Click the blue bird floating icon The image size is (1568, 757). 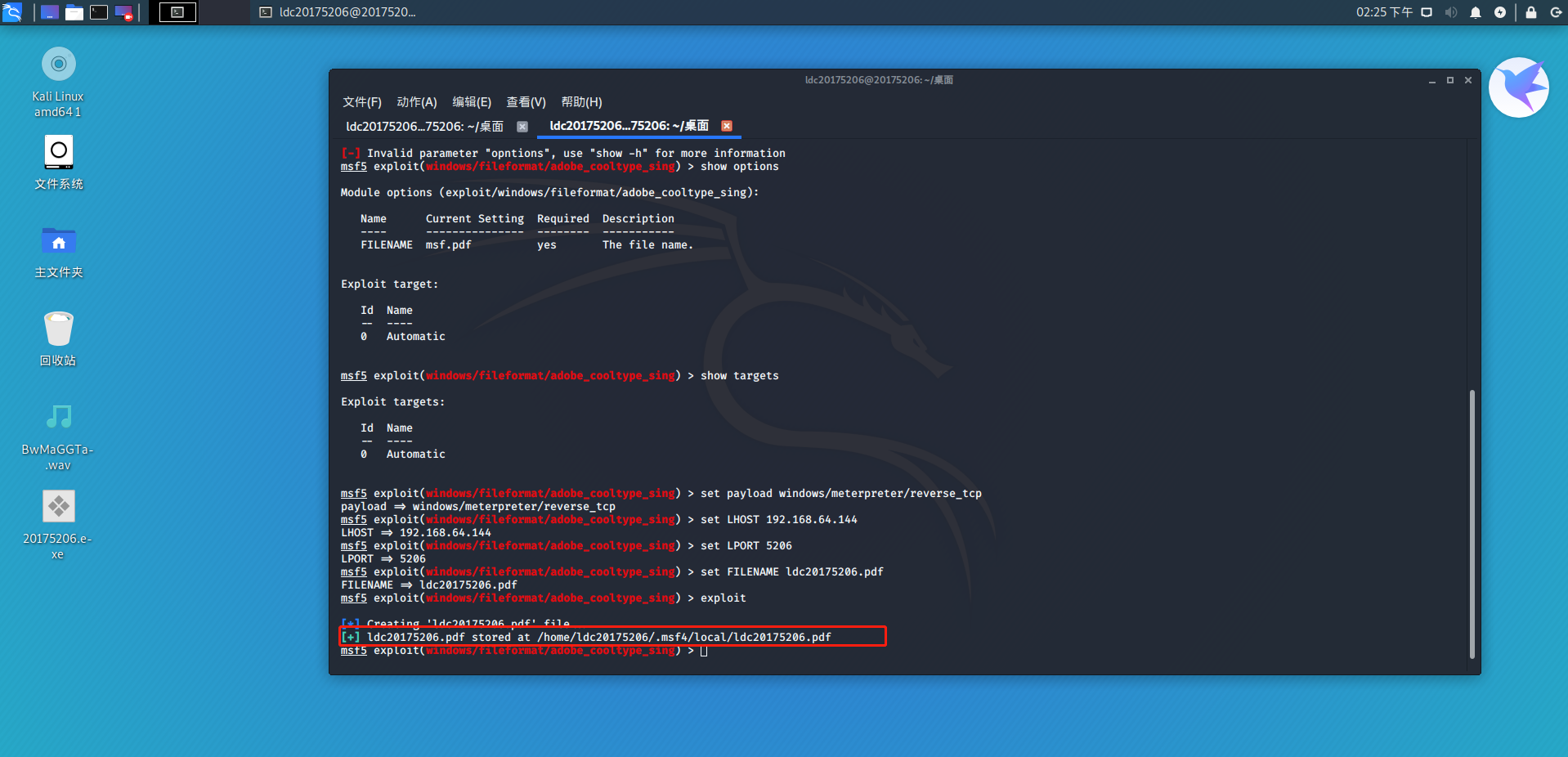pos(1519,87)
